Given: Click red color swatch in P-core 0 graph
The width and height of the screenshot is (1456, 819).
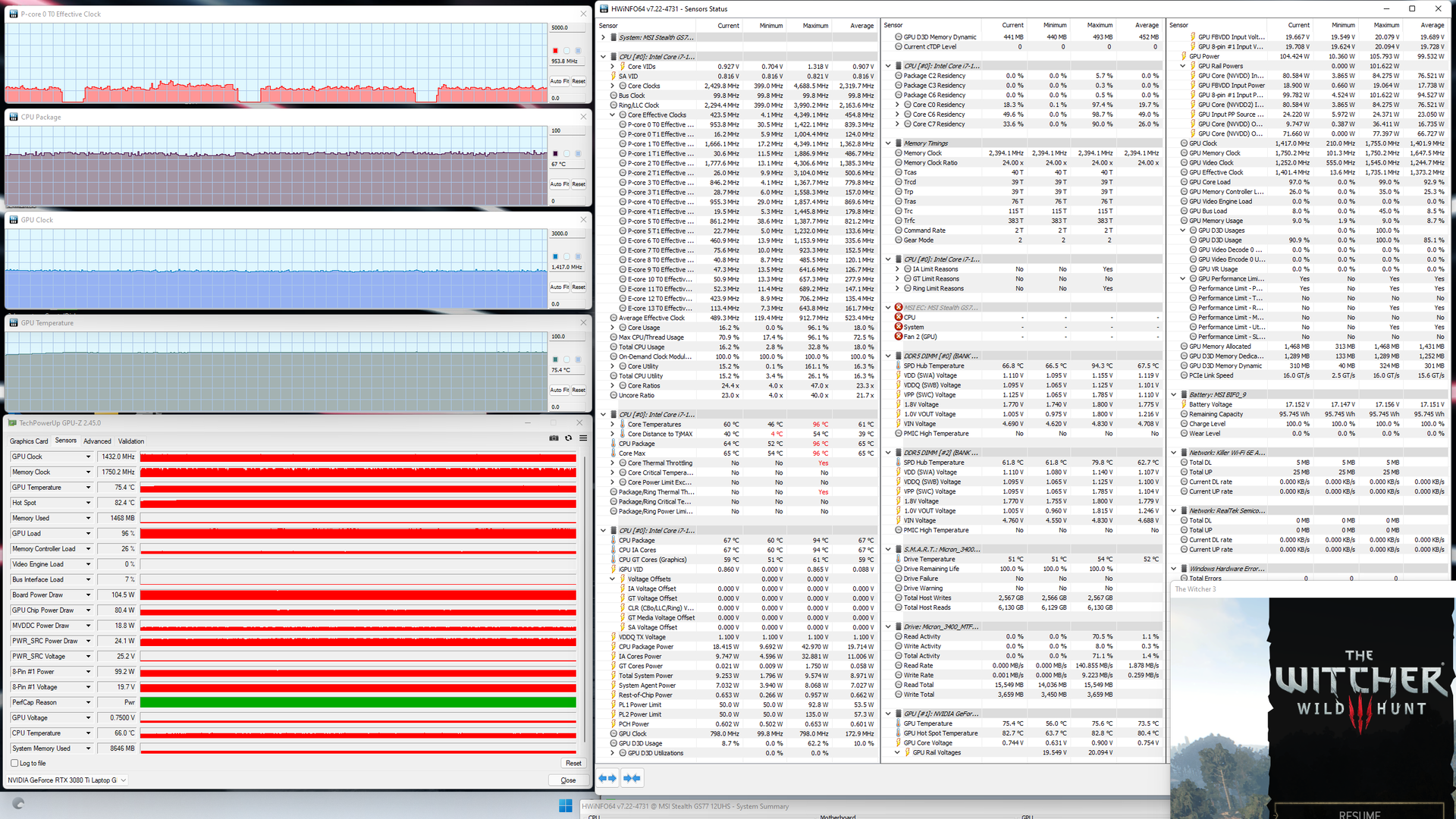Looking at the screenshot, I should pyautogui.click(x=555, y=51).
